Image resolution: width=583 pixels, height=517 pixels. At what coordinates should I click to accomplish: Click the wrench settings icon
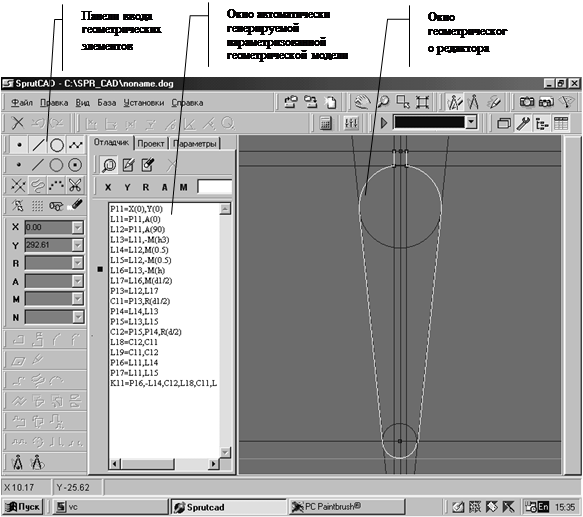point(523,123)
